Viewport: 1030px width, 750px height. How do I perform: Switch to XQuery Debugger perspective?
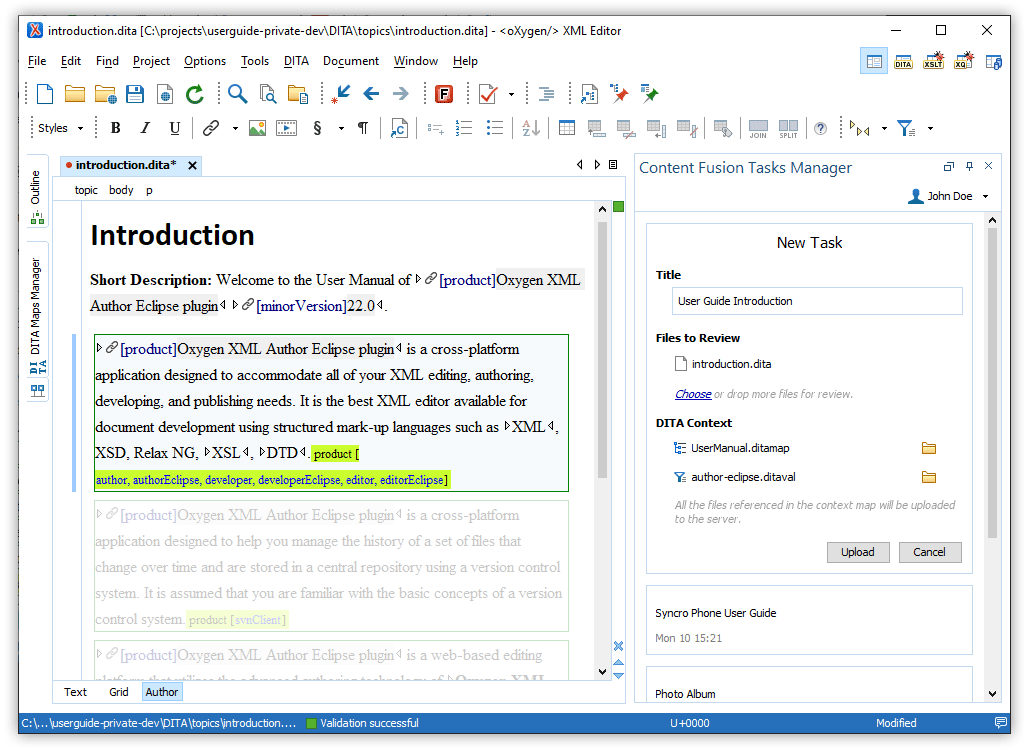pyautogui.click(x=964, y=61)
